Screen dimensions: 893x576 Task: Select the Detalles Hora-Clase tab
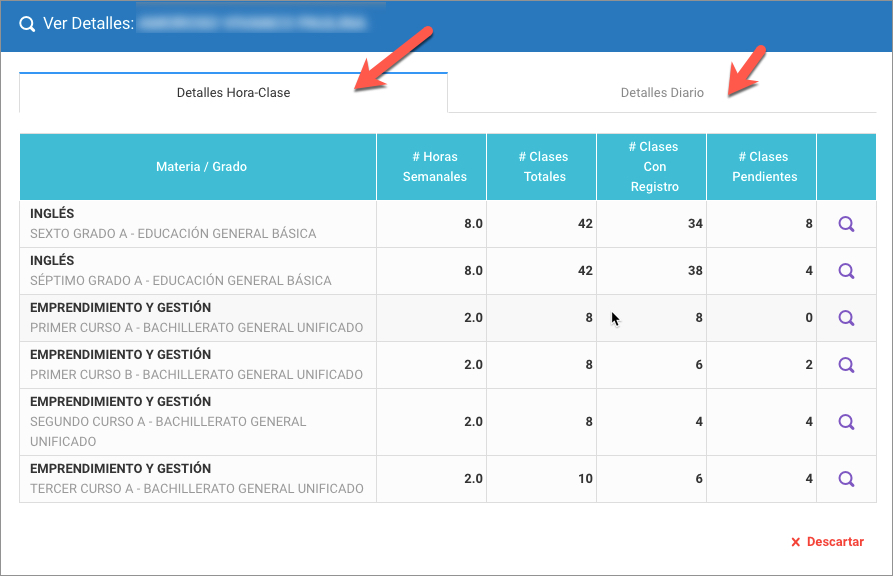(233, 93)
